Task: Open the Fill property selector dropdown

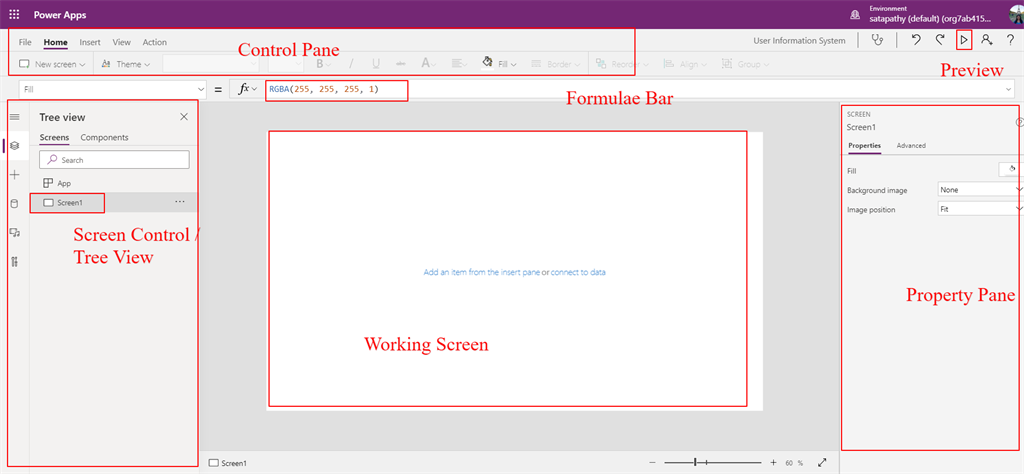Action: (113, 89)
